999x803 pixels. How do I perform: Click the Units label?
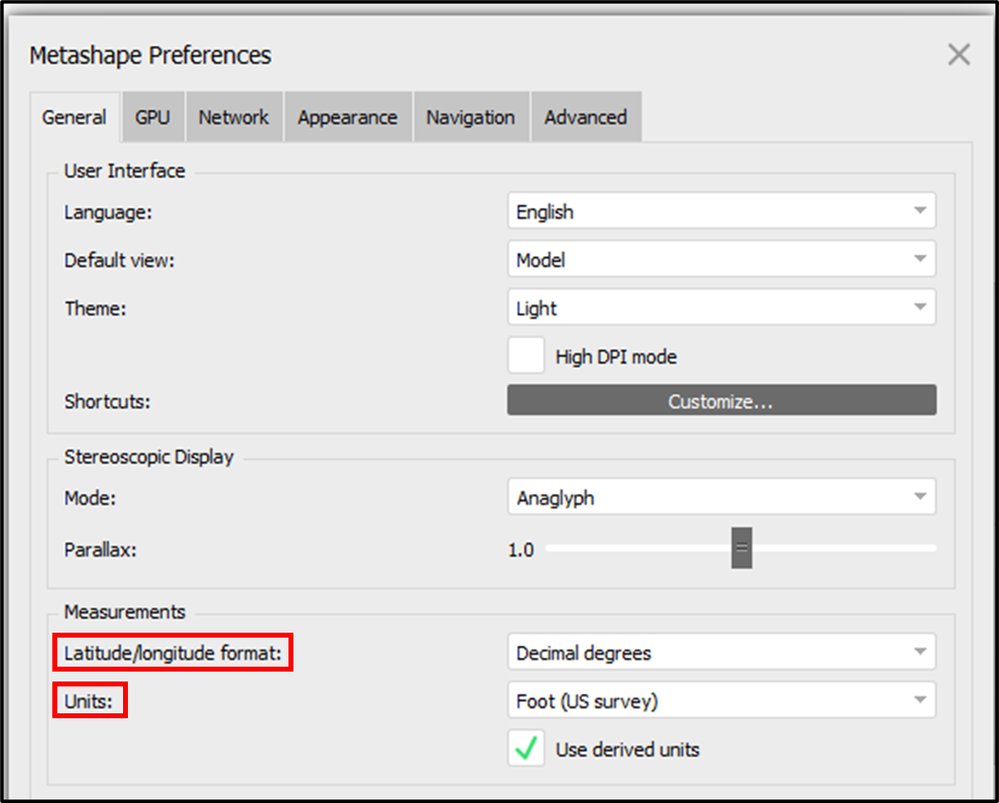pyautogui.click(x=89, y=702)
